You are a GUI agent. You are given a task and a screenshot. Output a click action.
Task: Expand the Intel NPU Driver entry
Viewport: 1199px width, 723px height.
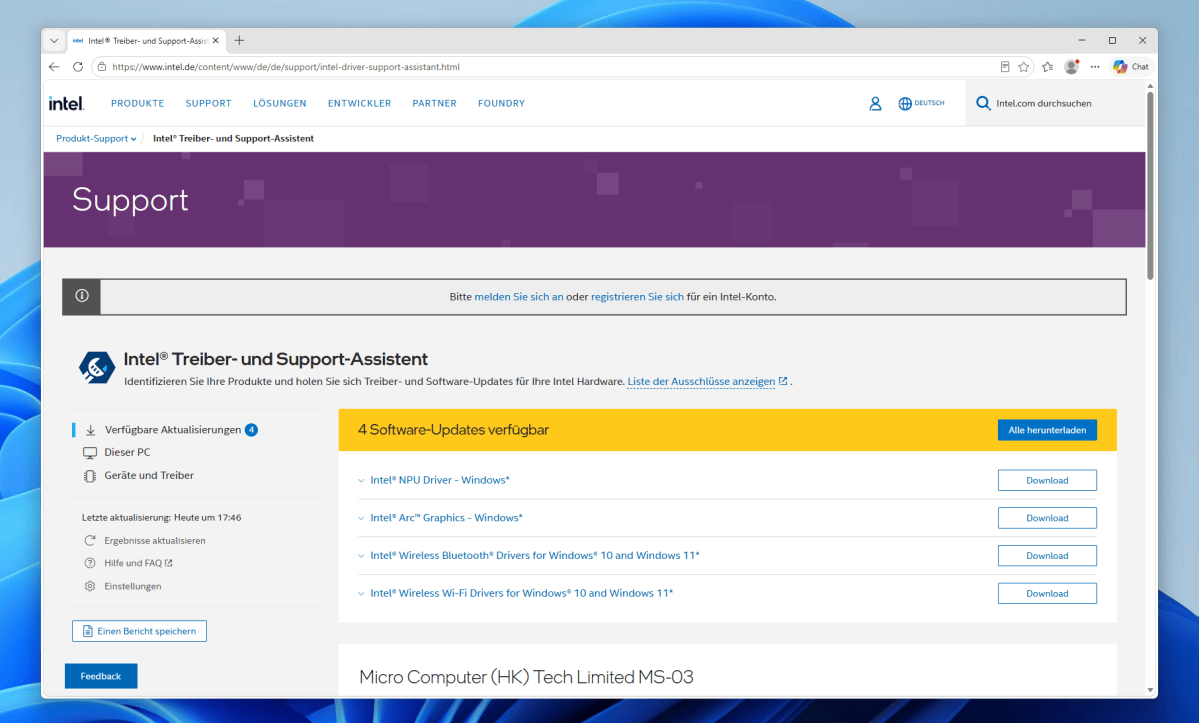pyautogui.click(x=361, y=481)
